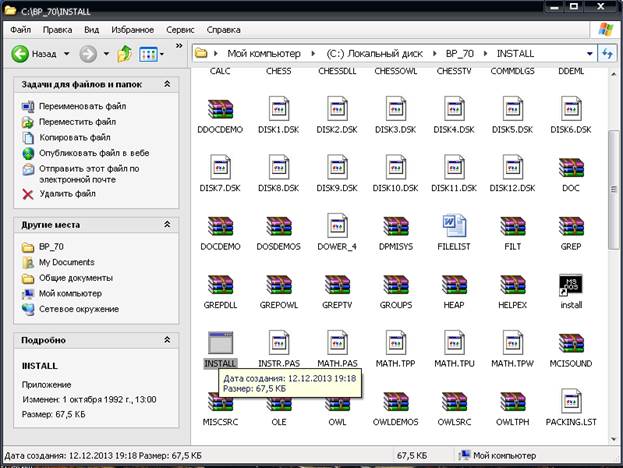623x468 pixels.
Task: Open Сетевое окружение from other places
Action: tap(79, 309)
